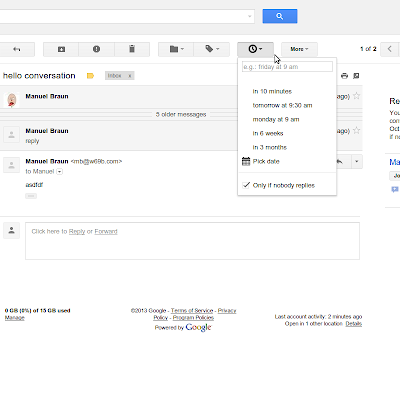
Task: Click the yellow importance marker
Action: pyautogui.click(x=90, y=76)
